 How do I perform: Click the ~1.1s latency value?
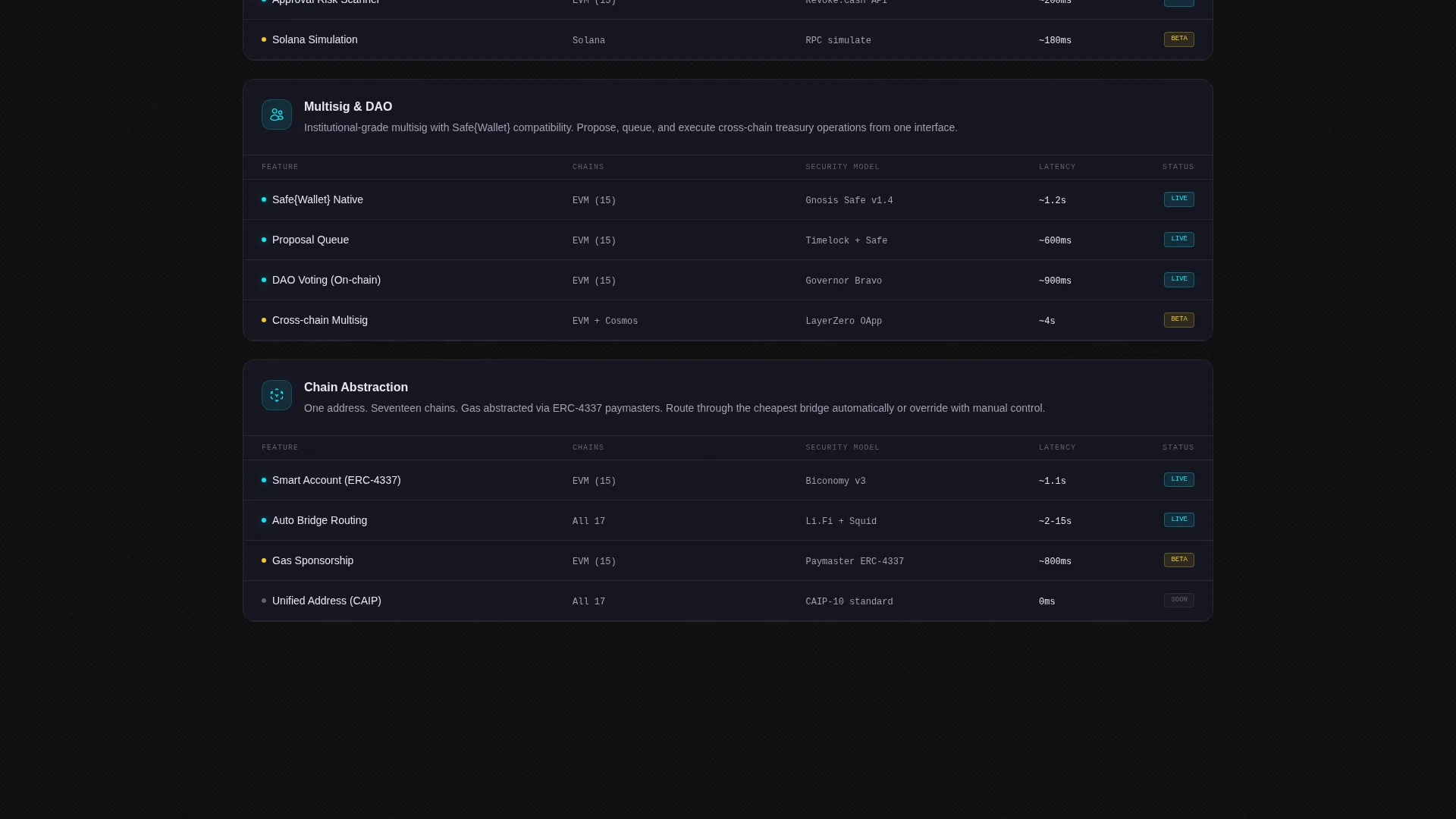coord(1053,482)
